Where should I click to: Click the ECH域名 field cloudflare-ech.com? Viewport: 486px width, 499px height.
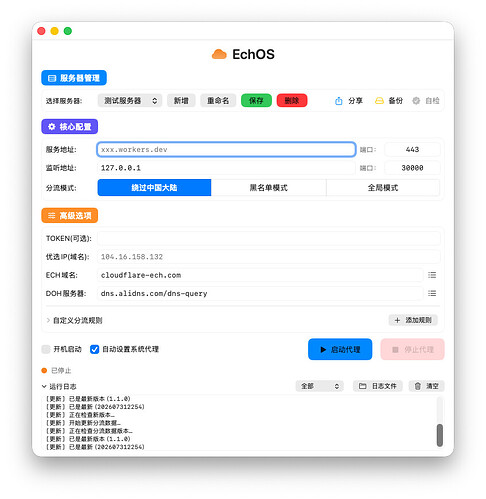point(260,275)
